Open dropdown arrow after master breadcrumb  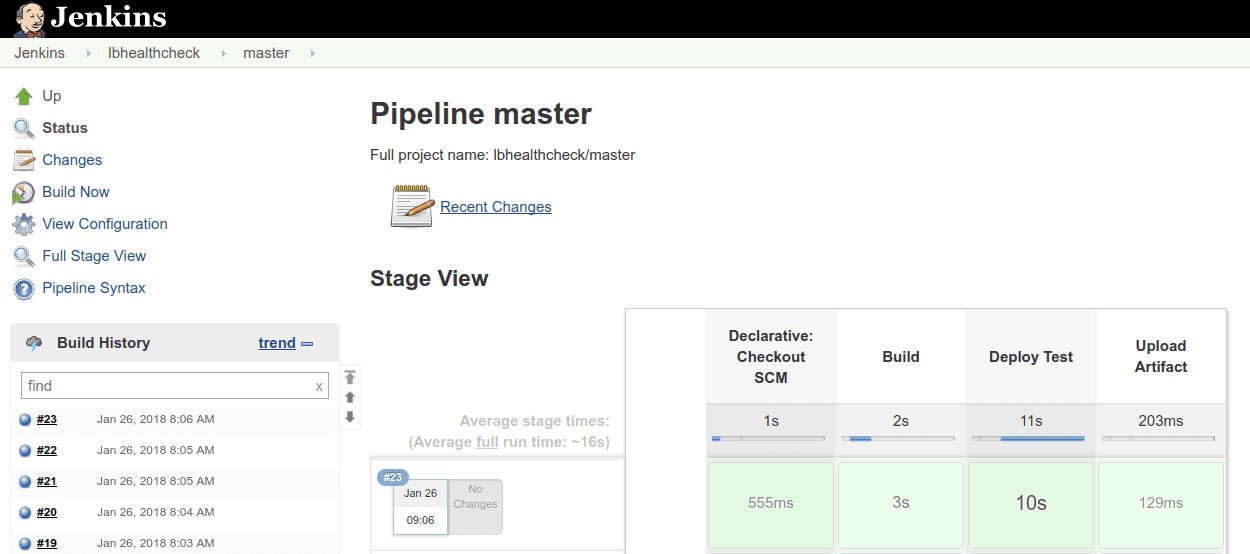[x=312, y=53]
